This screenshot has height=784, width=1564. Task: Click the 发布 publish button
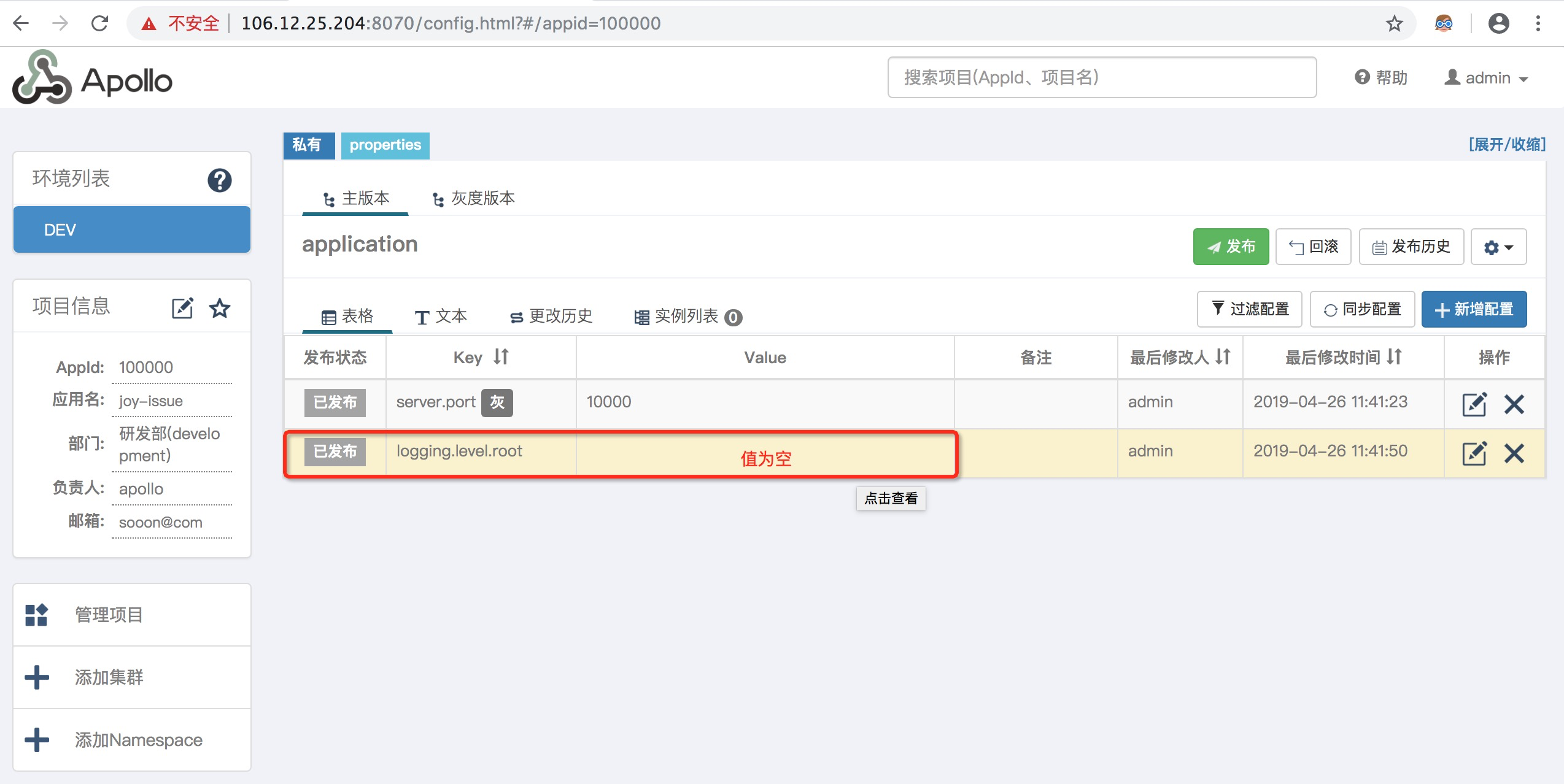(x=1230, y=247)
